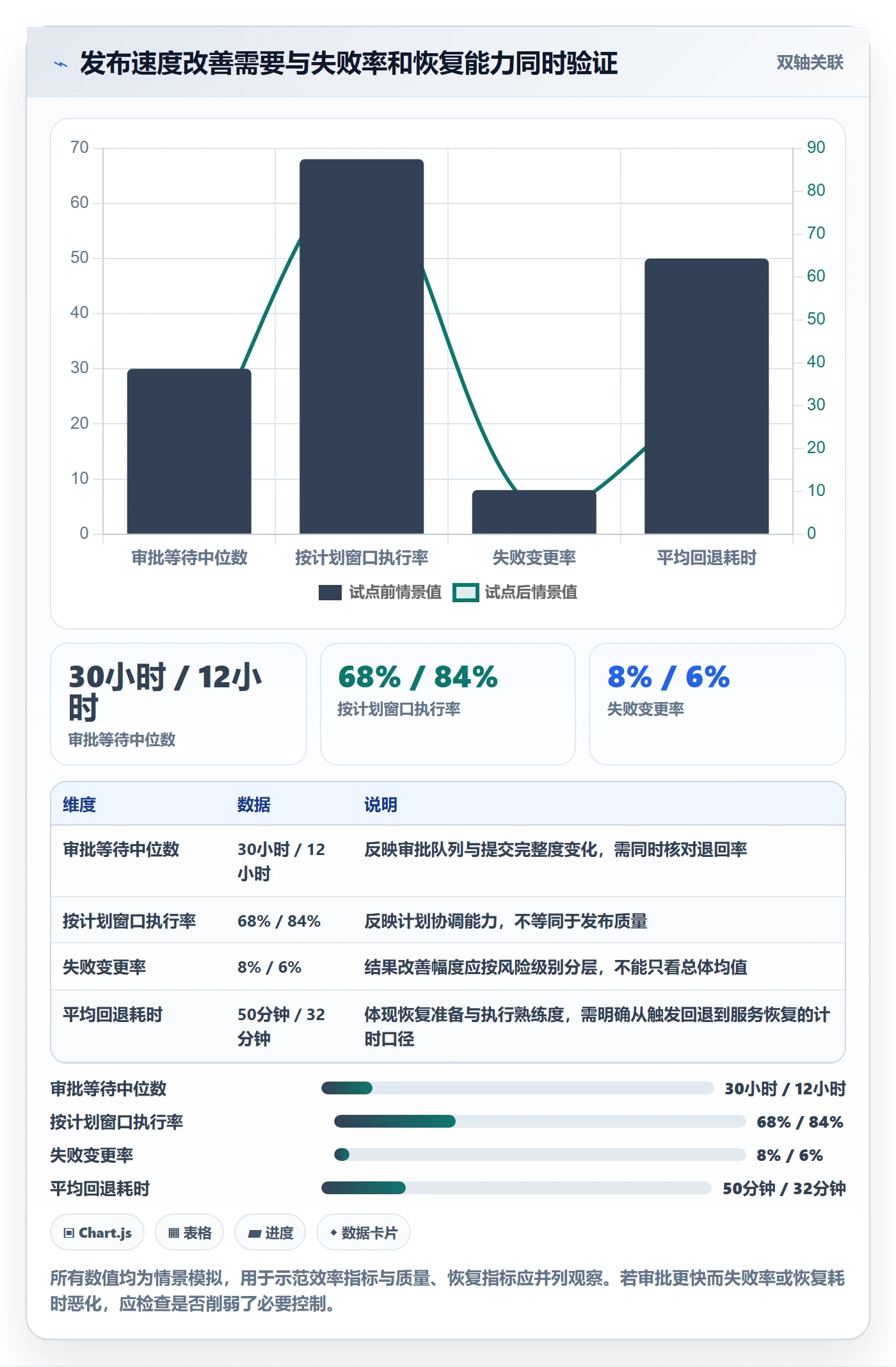Screen dimensions: 896x1367
Task: Select the 8% / 6% data card
Action: tap(717, 704)
